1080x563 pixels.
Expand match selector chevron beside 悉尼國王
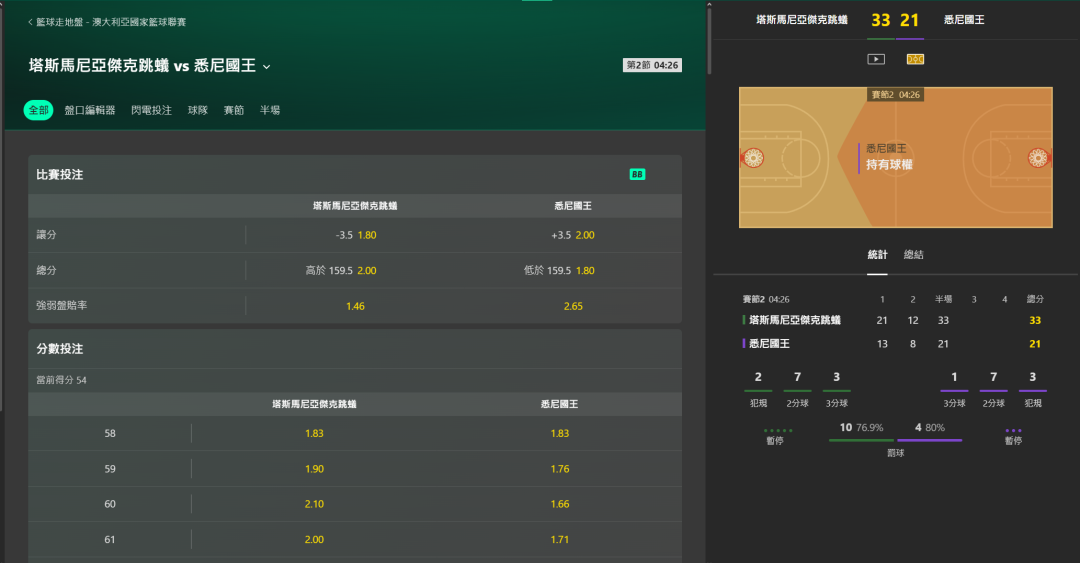(x=267, y=67)
